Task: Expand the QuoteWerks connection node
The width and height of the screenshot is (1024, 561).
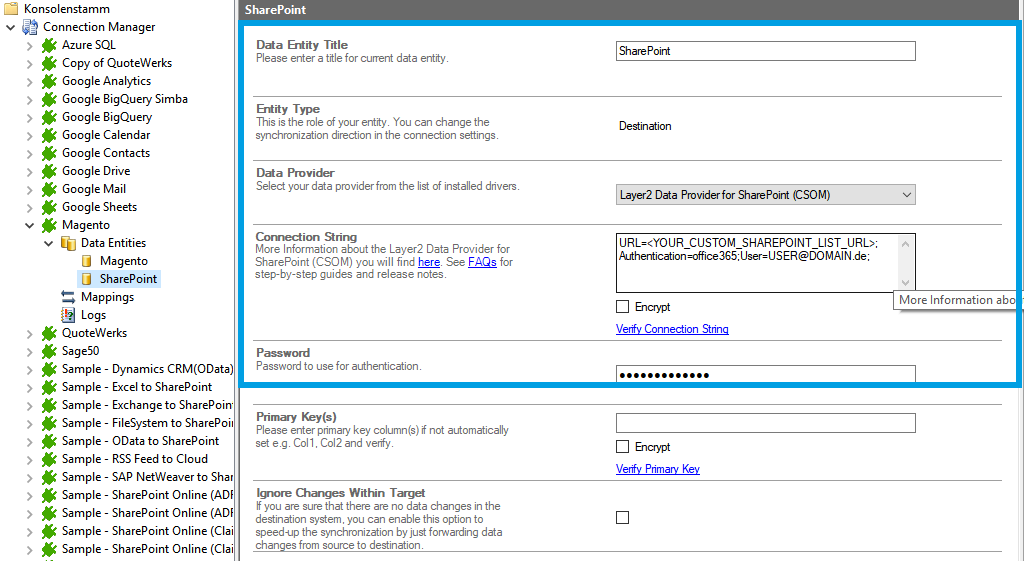Action: tap(29, 333)
